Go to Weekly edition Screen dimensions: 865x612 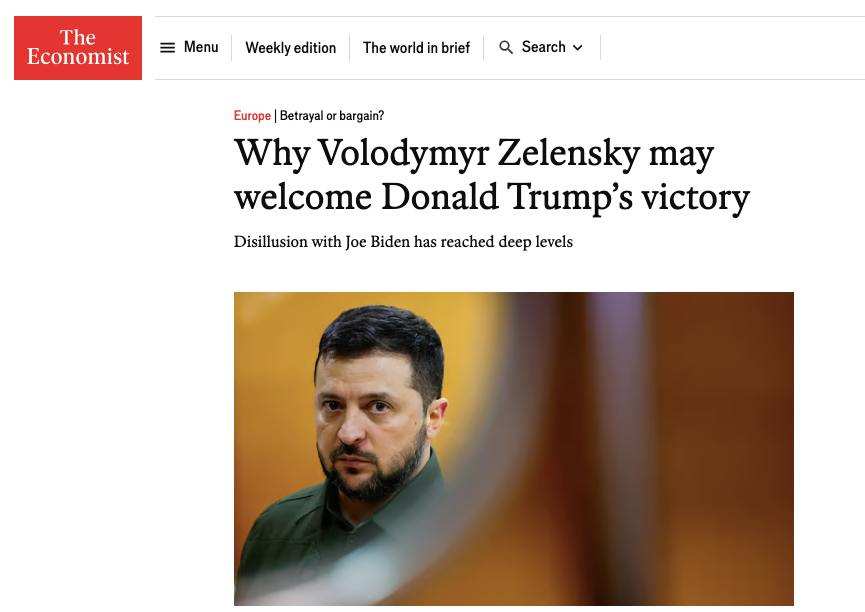290,48
